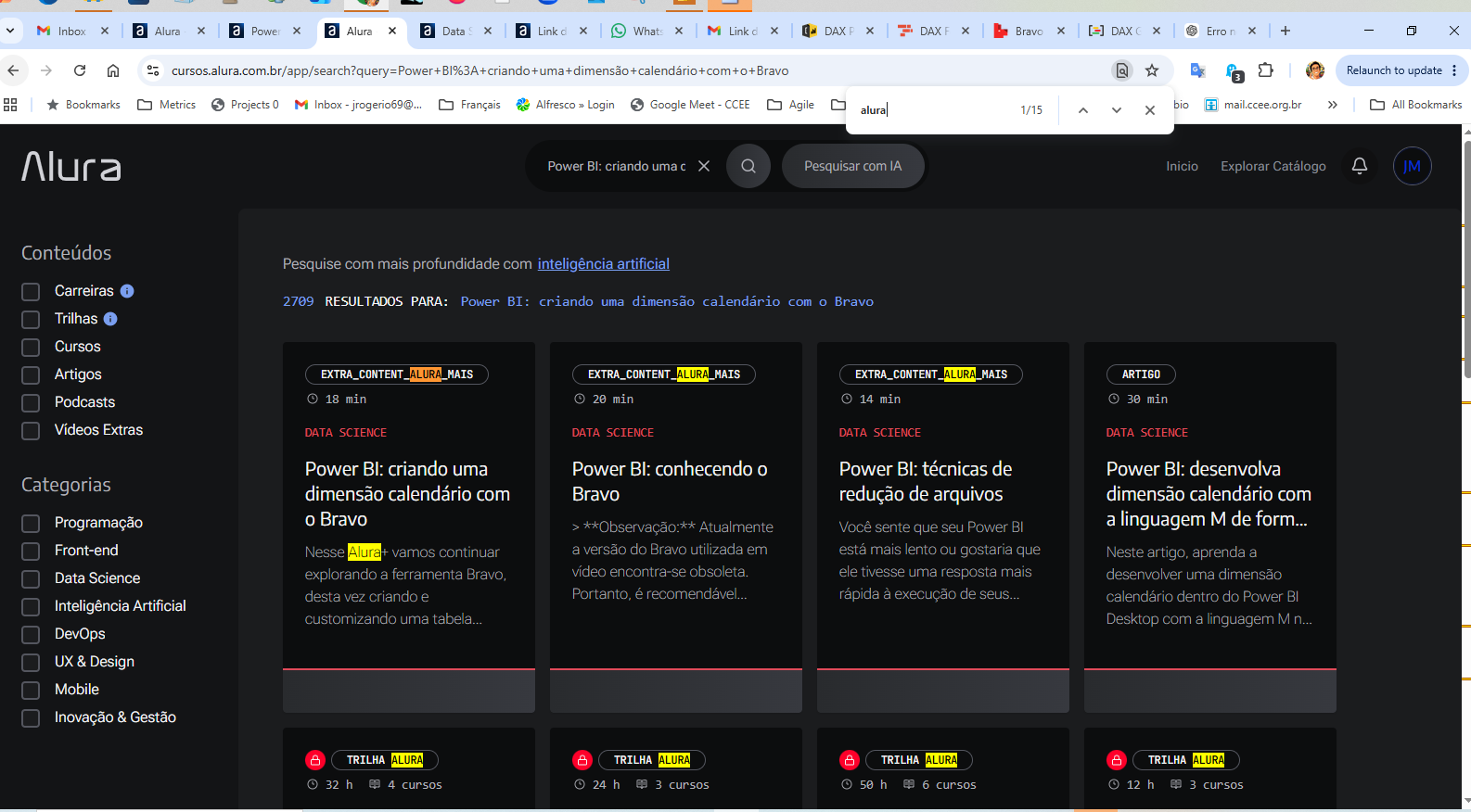Screen dimensions: 1471x812
Task: View site information icon in address bar
Action: (153, 70)
